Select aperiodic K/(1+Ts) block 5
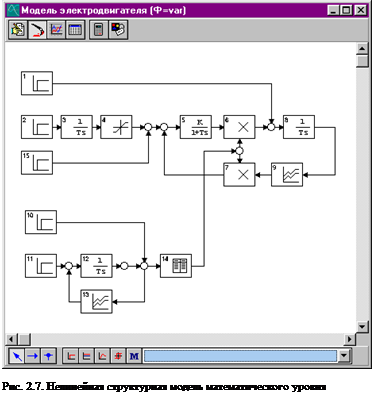This screenshot has height=399, width=376. coord(196,127)
